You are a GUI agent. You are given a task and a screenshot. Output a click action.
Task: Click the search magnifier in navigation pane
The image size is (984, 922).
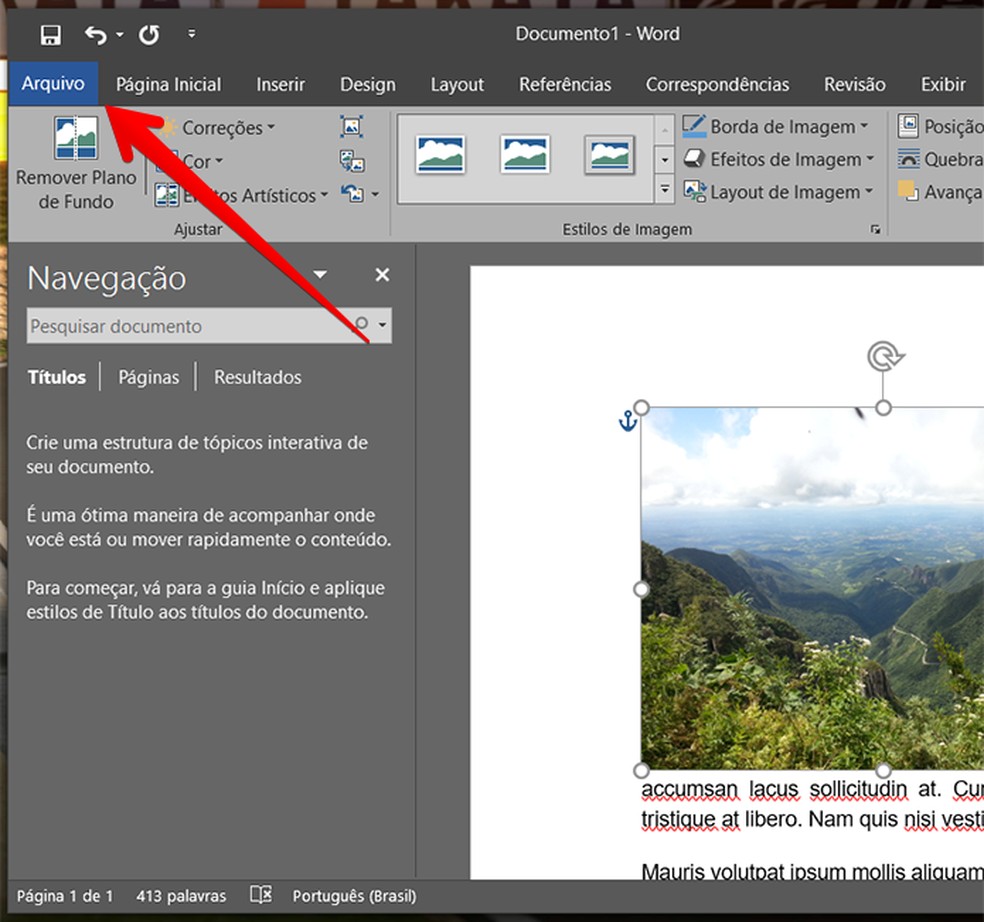[x=362, y=325]
